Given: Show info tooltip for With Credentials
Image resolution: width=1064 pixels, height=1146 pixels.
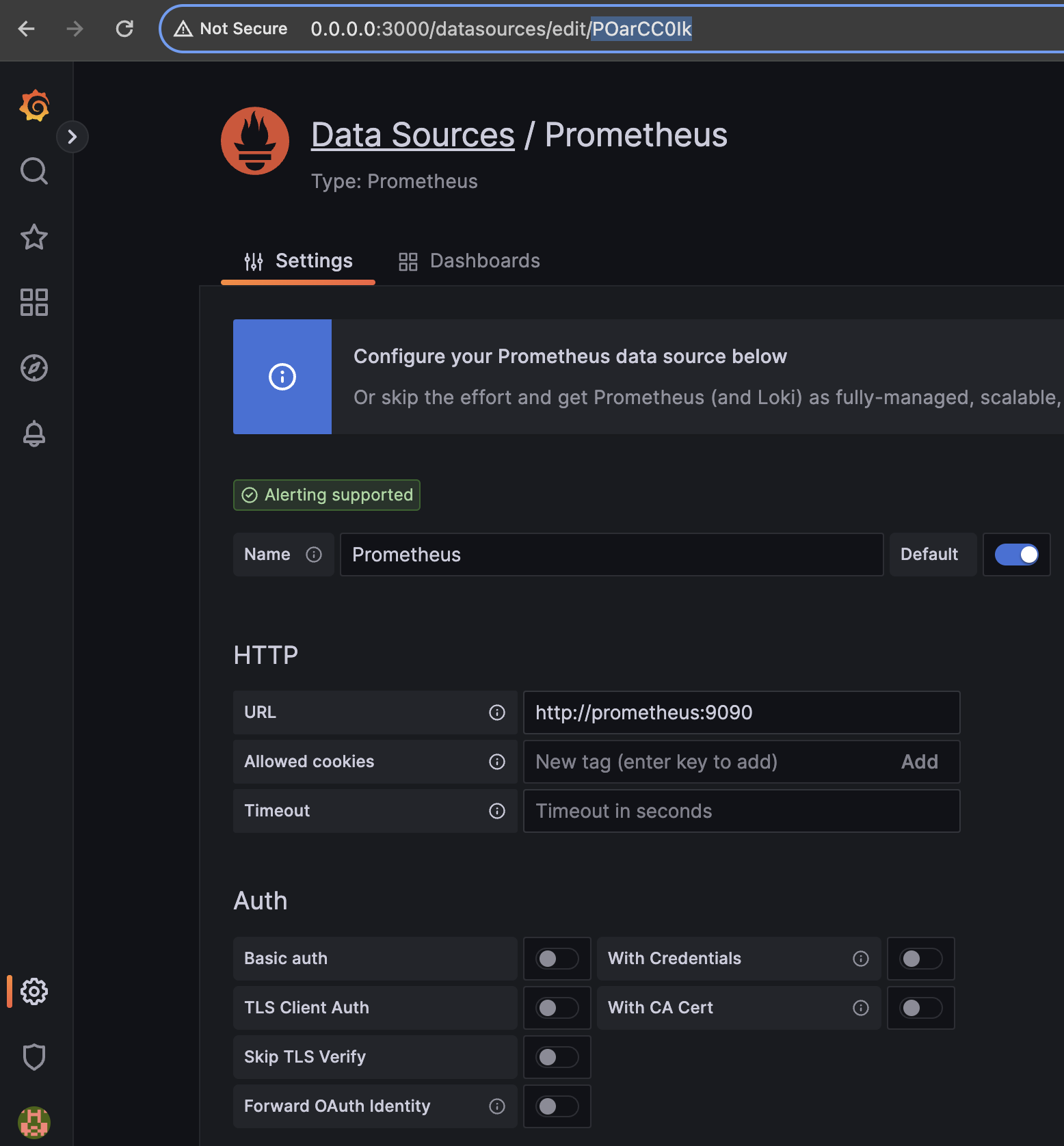Looking at the screenshot, I should 861,959.
